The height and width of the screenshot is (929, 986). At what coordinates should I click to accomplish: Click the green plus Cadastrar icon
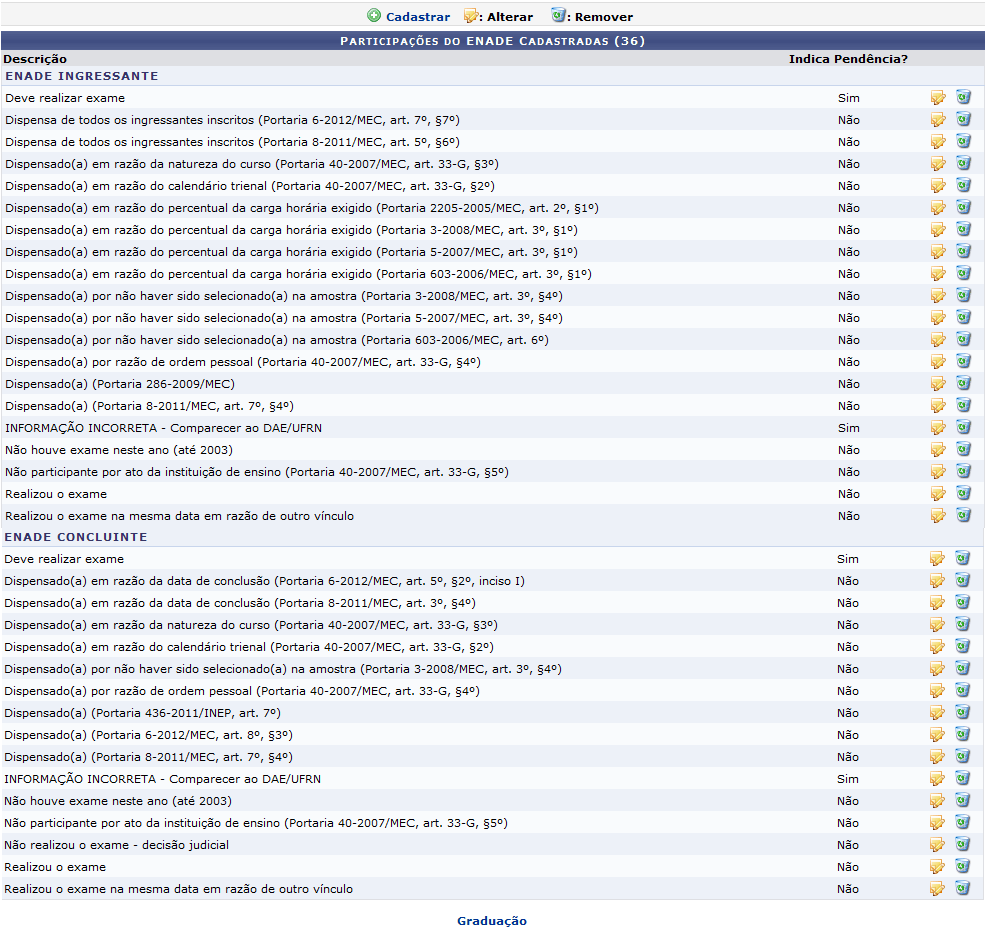click(374, 16)
